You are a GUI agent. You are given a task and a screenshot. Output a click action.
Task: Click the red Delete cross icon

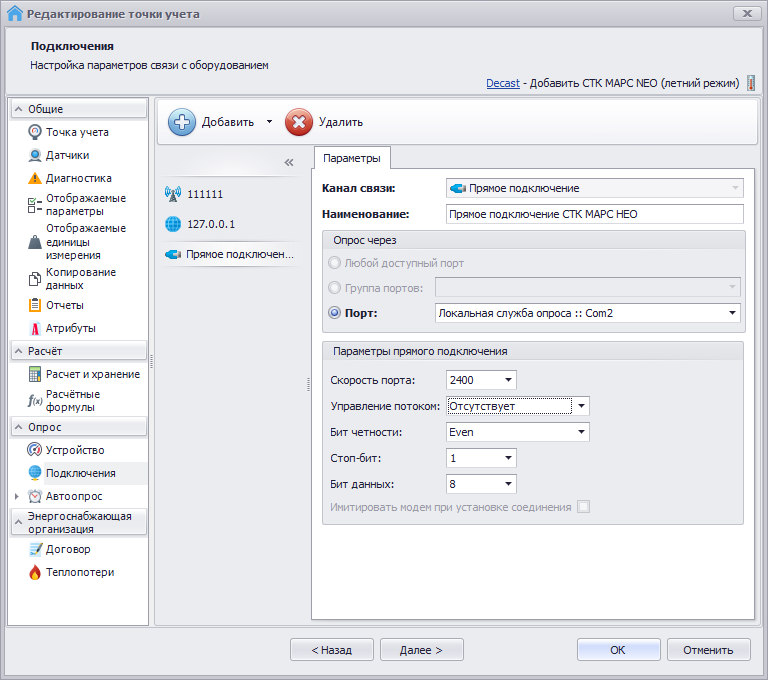click(x=298, y=122)
